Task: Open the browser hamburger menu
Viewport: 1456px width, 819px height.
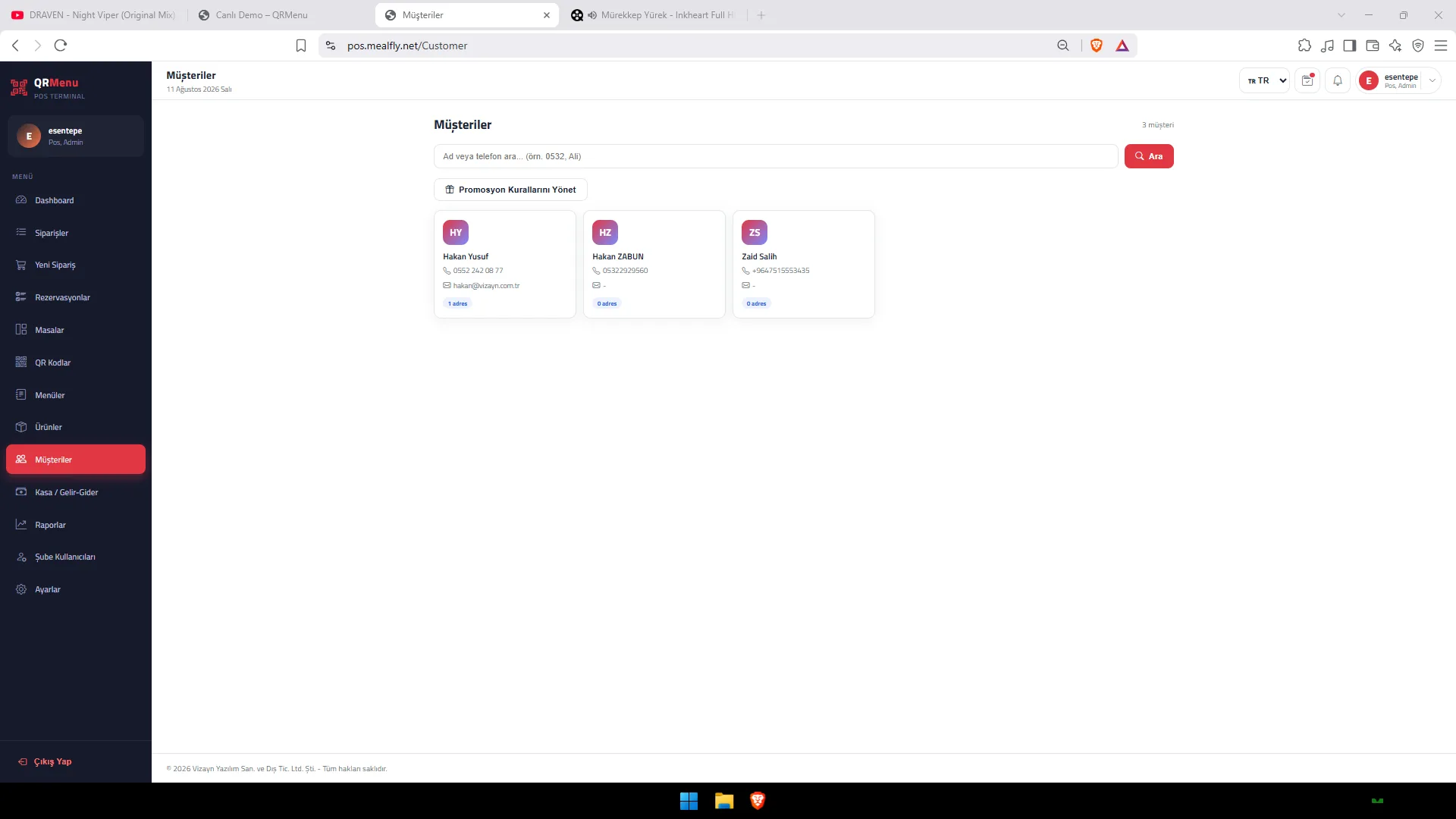Action: point(1441,45)
